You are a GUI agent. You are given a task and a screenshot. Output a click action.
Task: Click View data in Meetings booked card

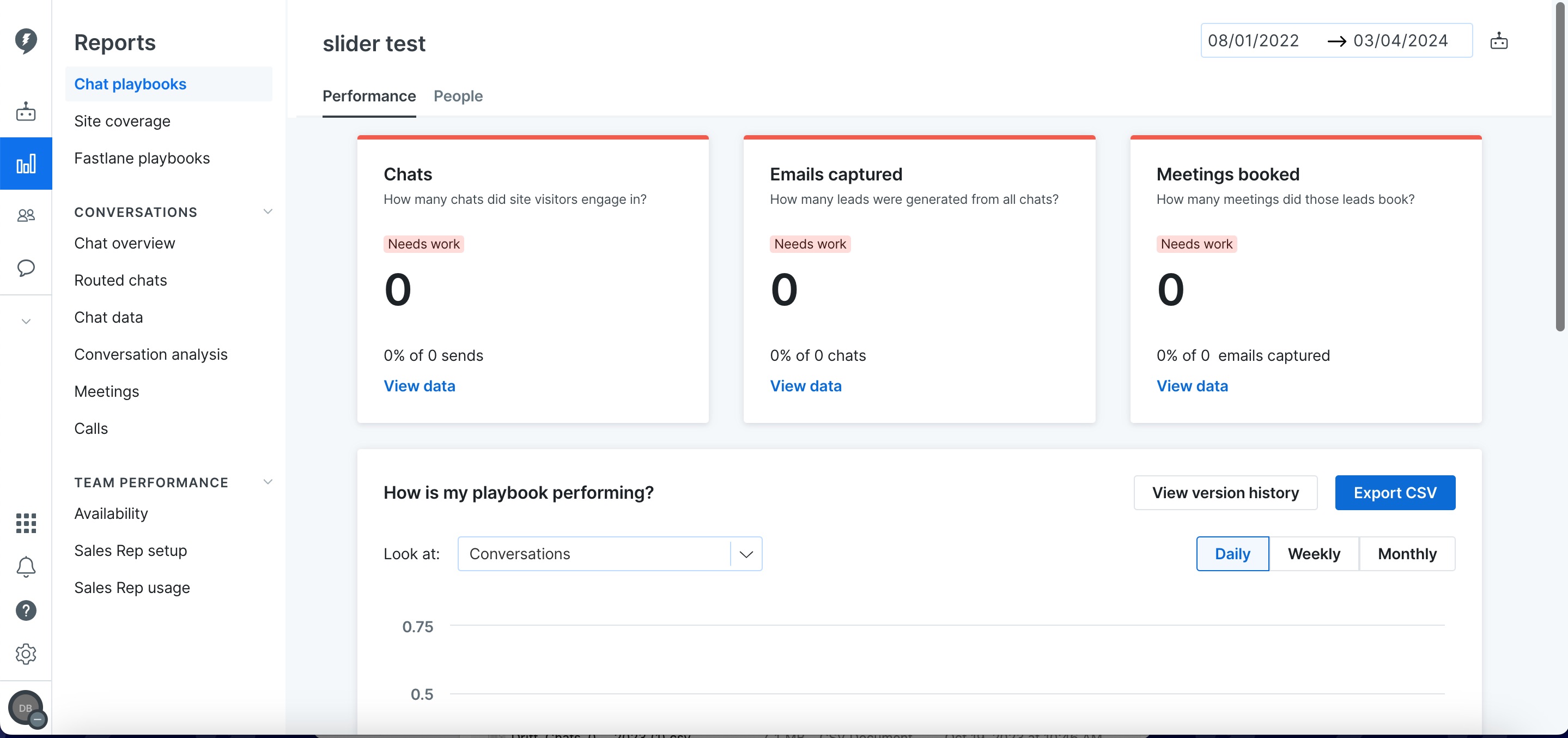pyautogui.click(x=1193, y=386)
